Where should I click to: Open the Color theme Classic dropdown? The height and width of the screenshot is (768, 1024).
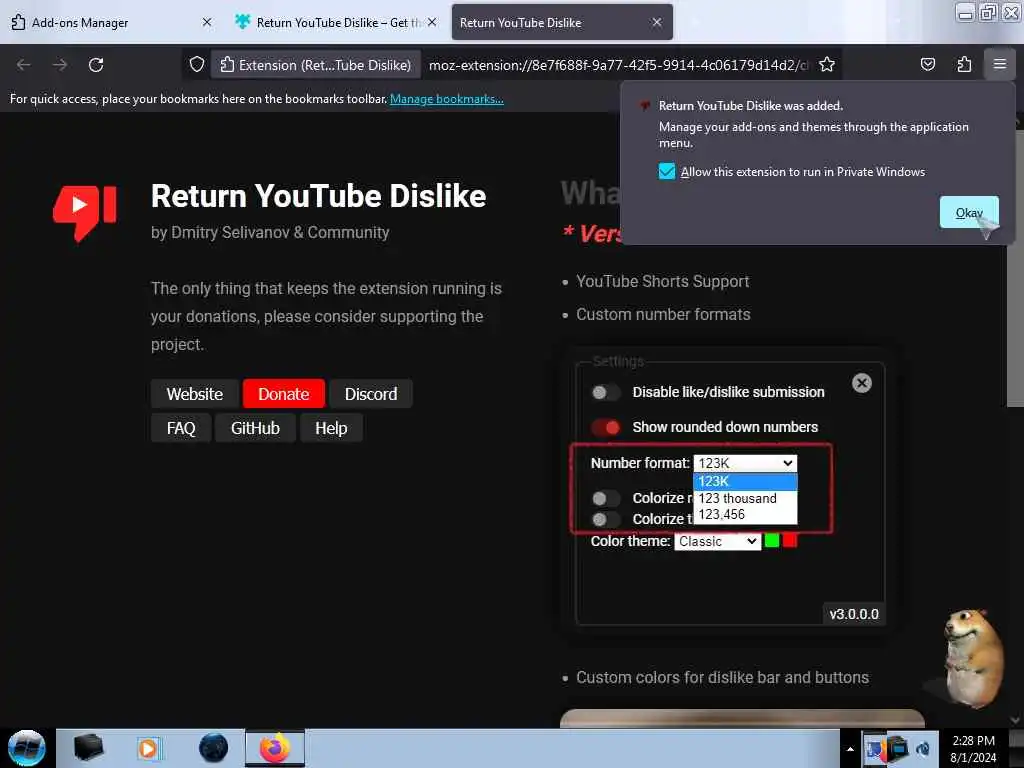pos(718,541)
